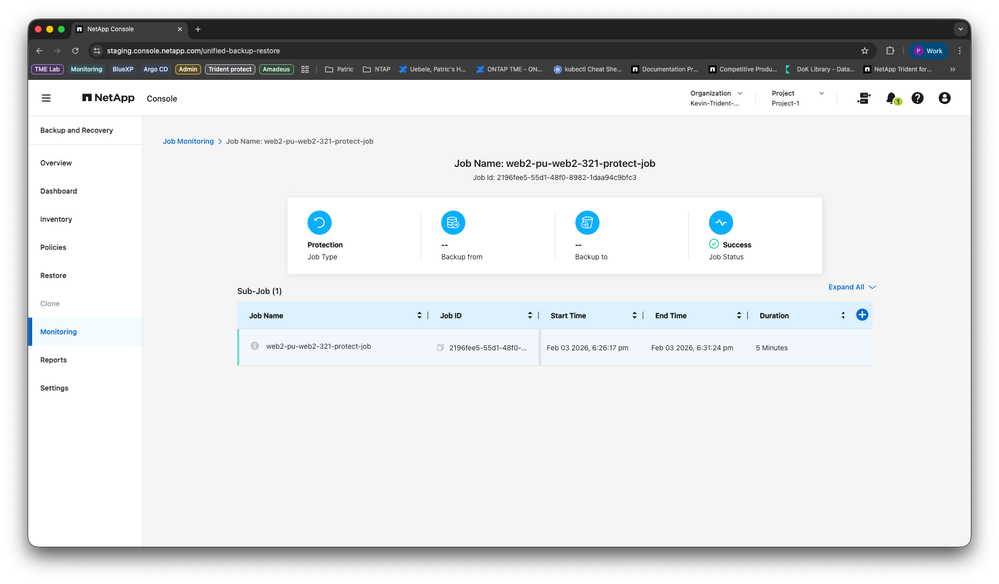Open the Organization dropdown
Screen dimensions: 999x584
tap(716, 98)
